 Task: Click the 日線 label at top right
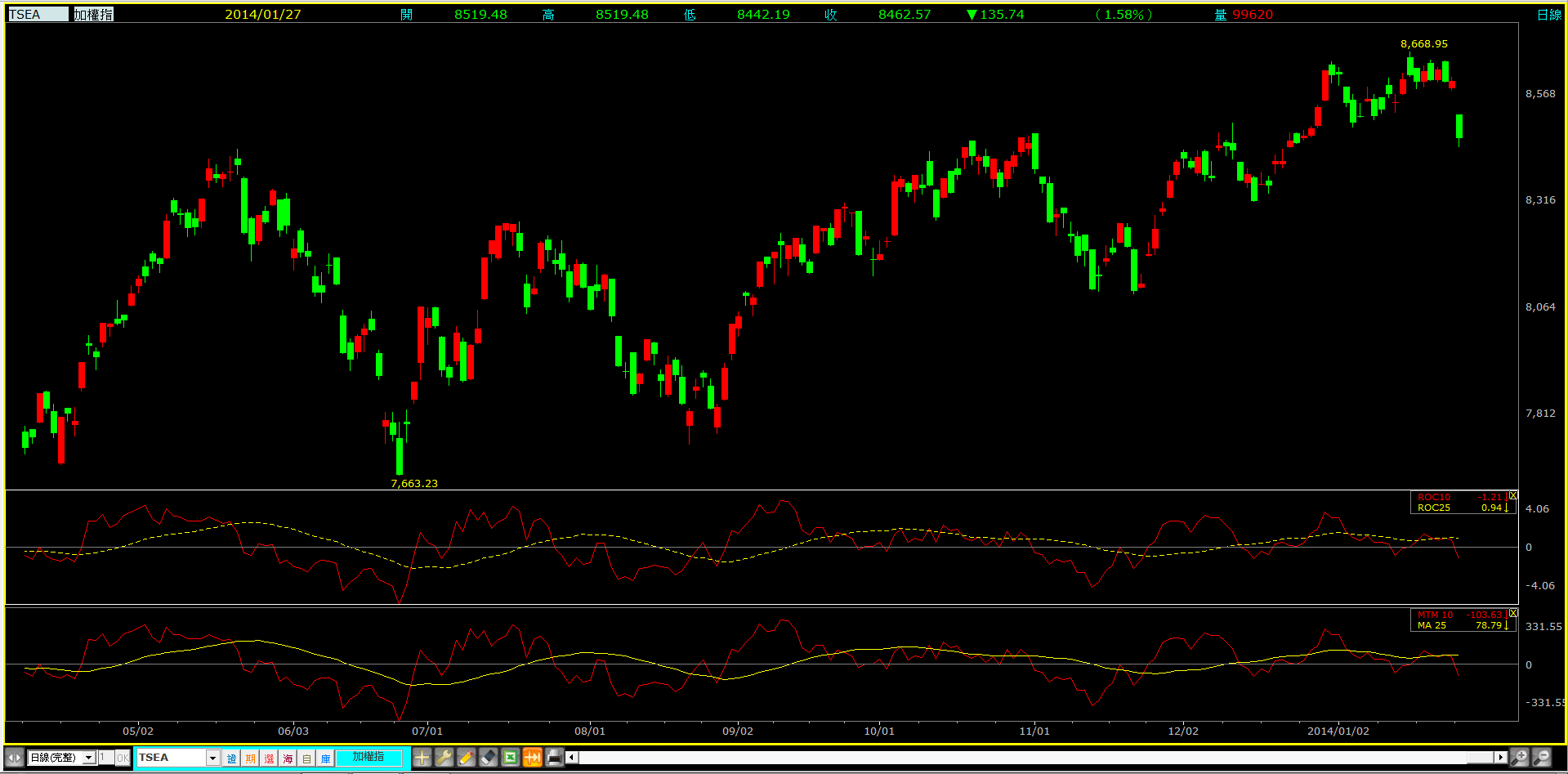coord(1548,15)
